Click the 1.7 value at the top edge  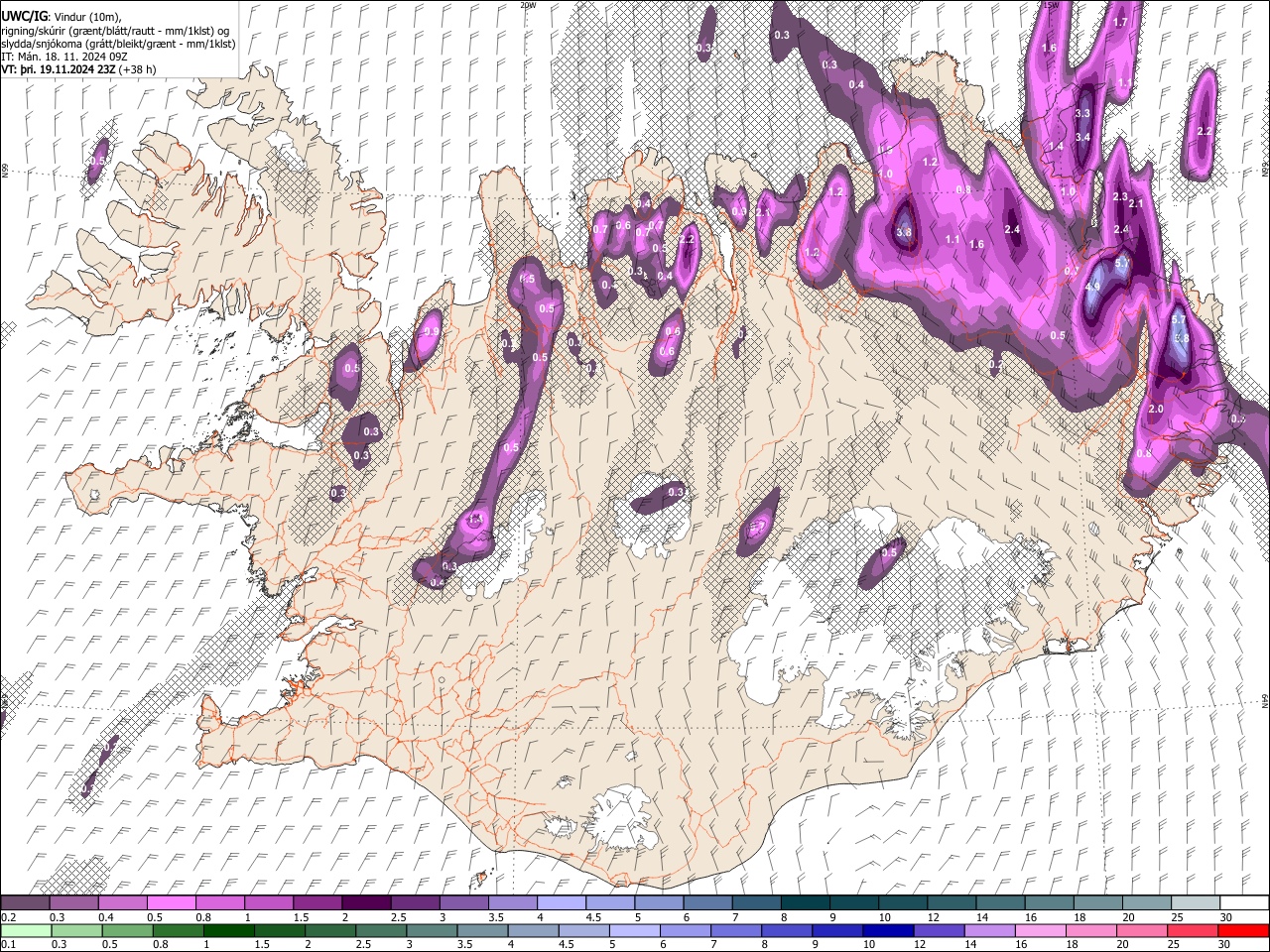[1120, 22]
